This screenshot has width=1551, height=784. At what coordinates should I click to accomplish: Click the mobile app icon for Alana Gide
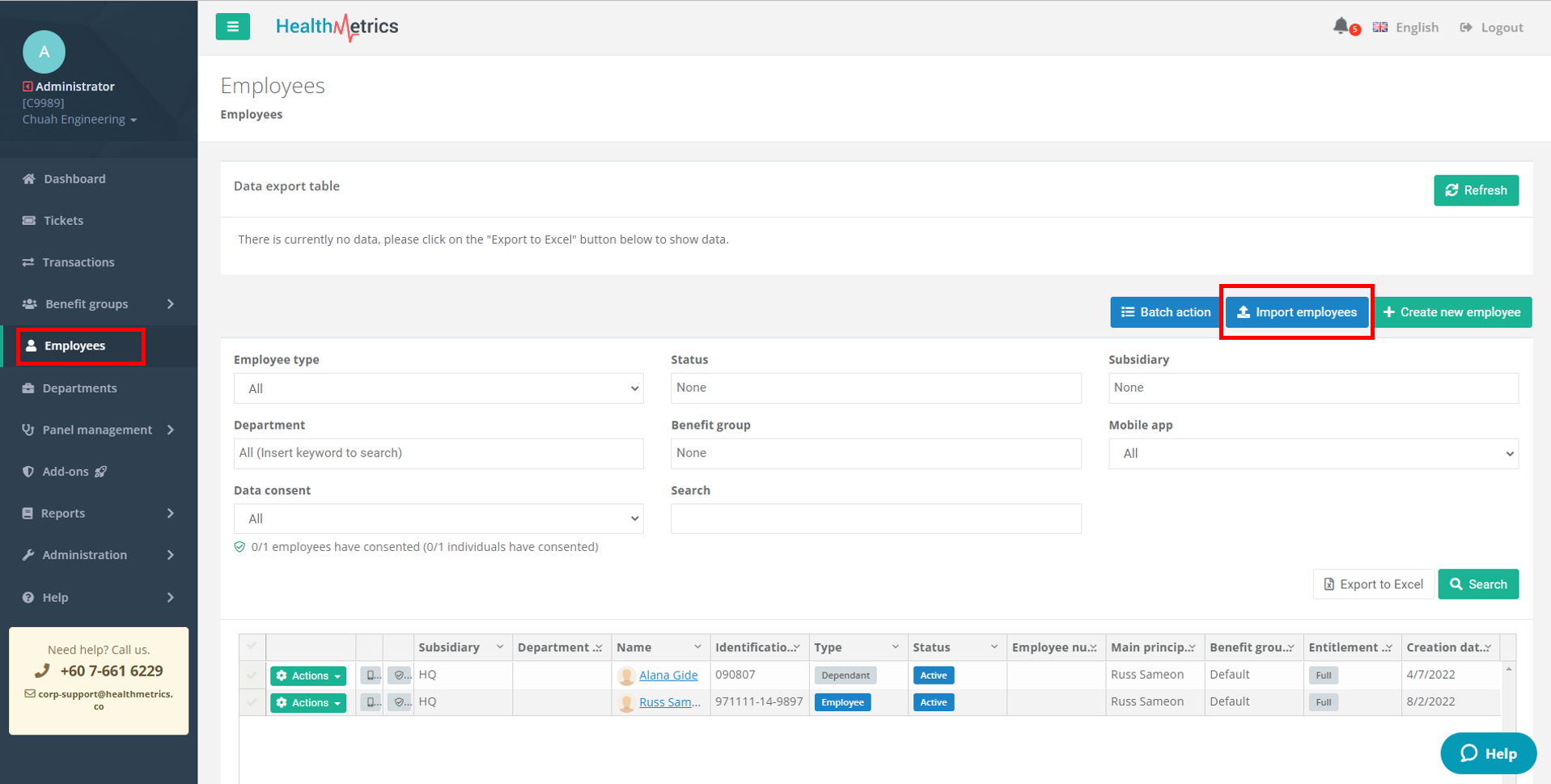click(371, 676)
